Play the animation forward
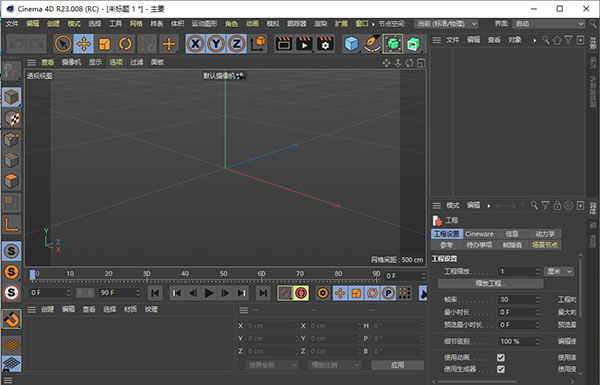This screenshot has width=600, height=385. click(209, 293)
